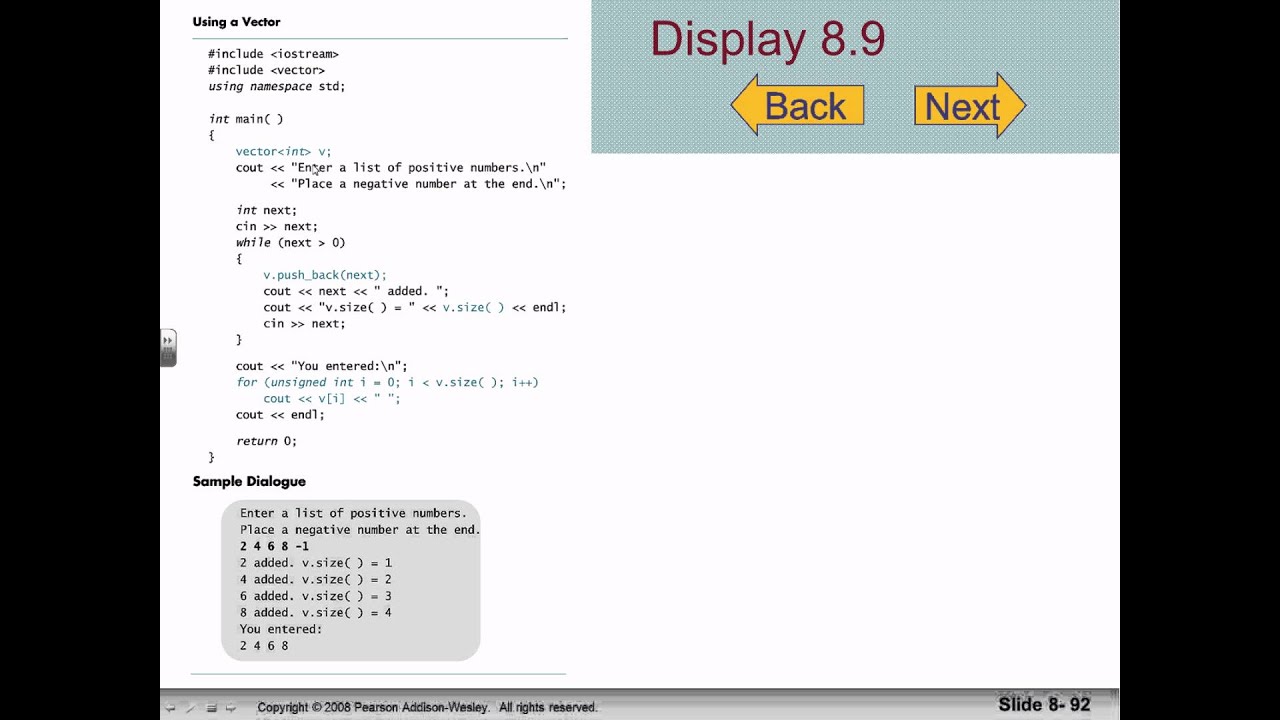
Task: Click previous slide arrow in bottom toolbar
Action: coord(170,707)
